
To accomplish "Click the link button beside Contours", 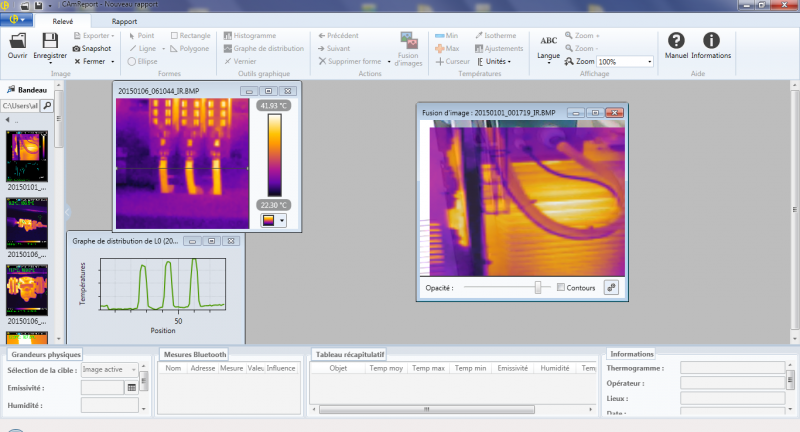I will coord(610,288).
